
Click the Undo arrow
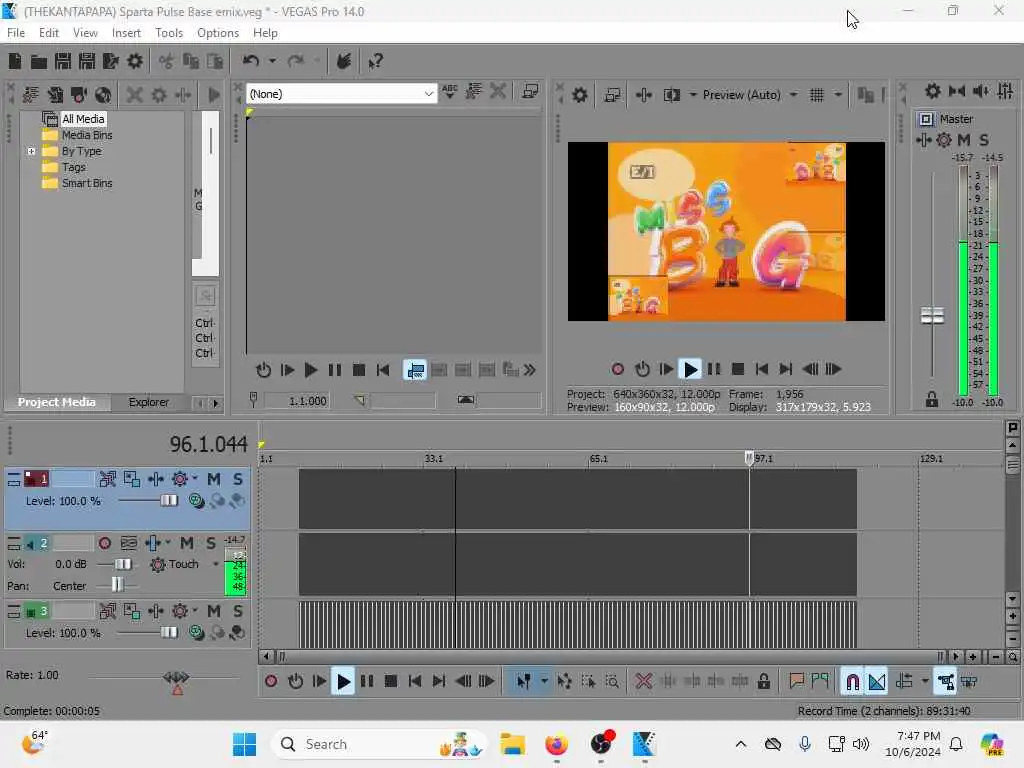251,61
